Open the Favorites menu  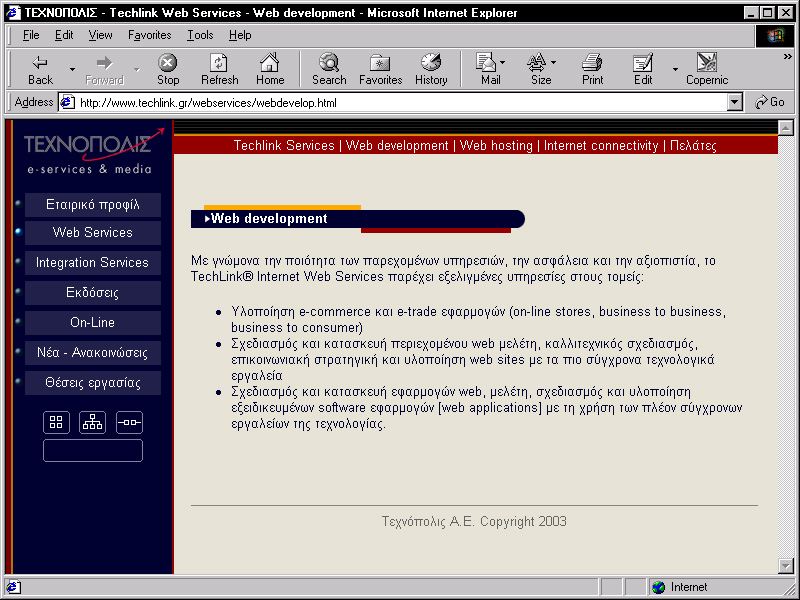pos(149,35)
